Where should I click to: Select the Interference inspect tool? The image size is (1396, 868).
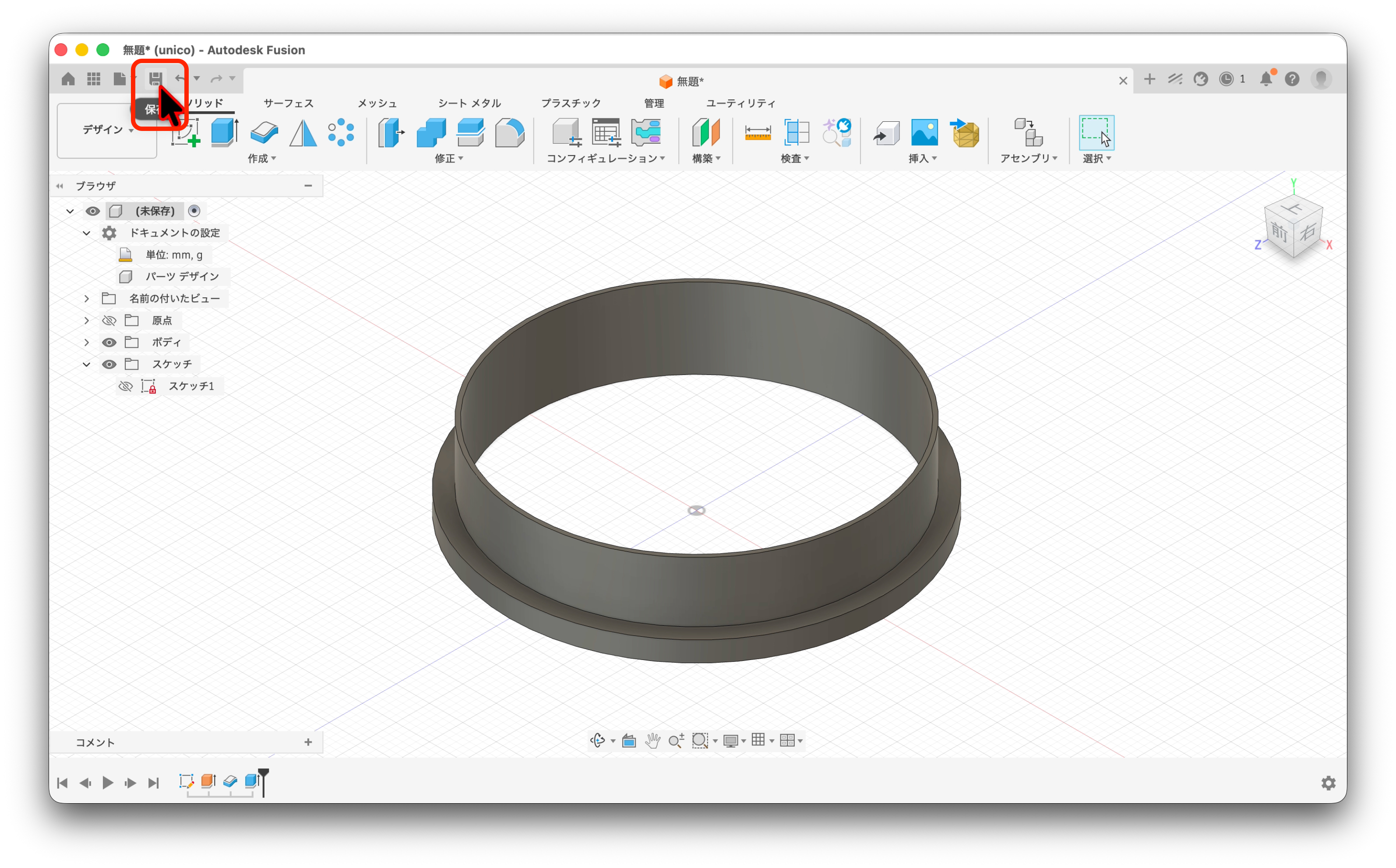pyautogui.click(x=797, y=133)
